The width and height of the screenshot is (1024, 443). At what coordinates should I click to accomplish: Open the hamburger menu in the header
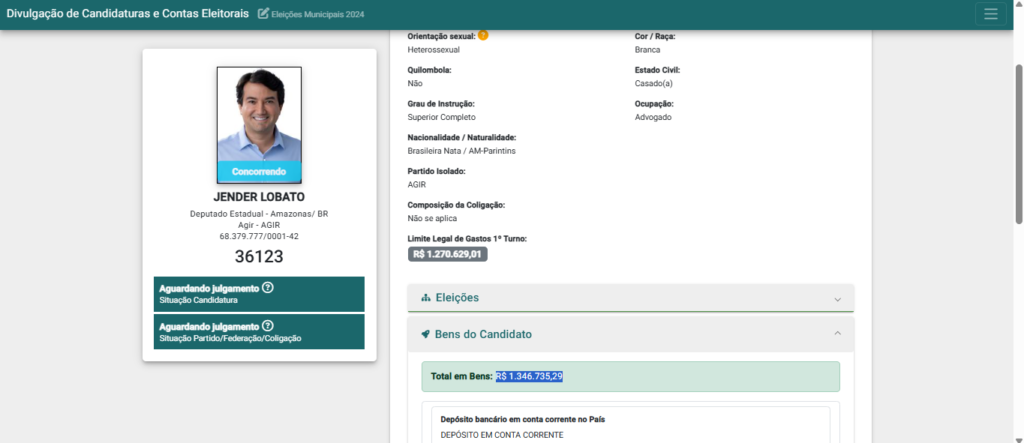pyautogui.click(x=991, y=14)
